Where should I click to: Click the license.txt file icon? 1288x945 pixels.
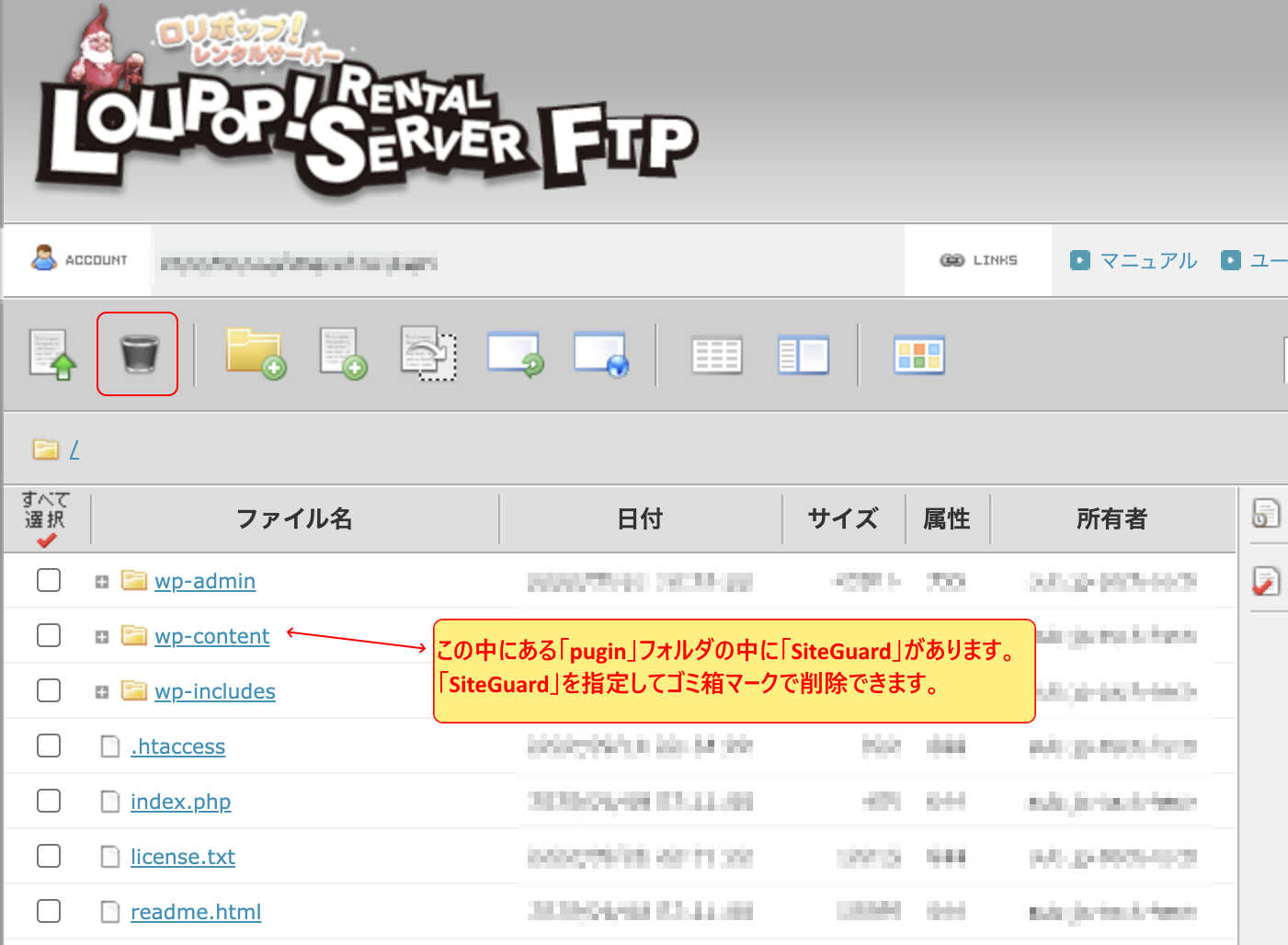pos(110,856)
